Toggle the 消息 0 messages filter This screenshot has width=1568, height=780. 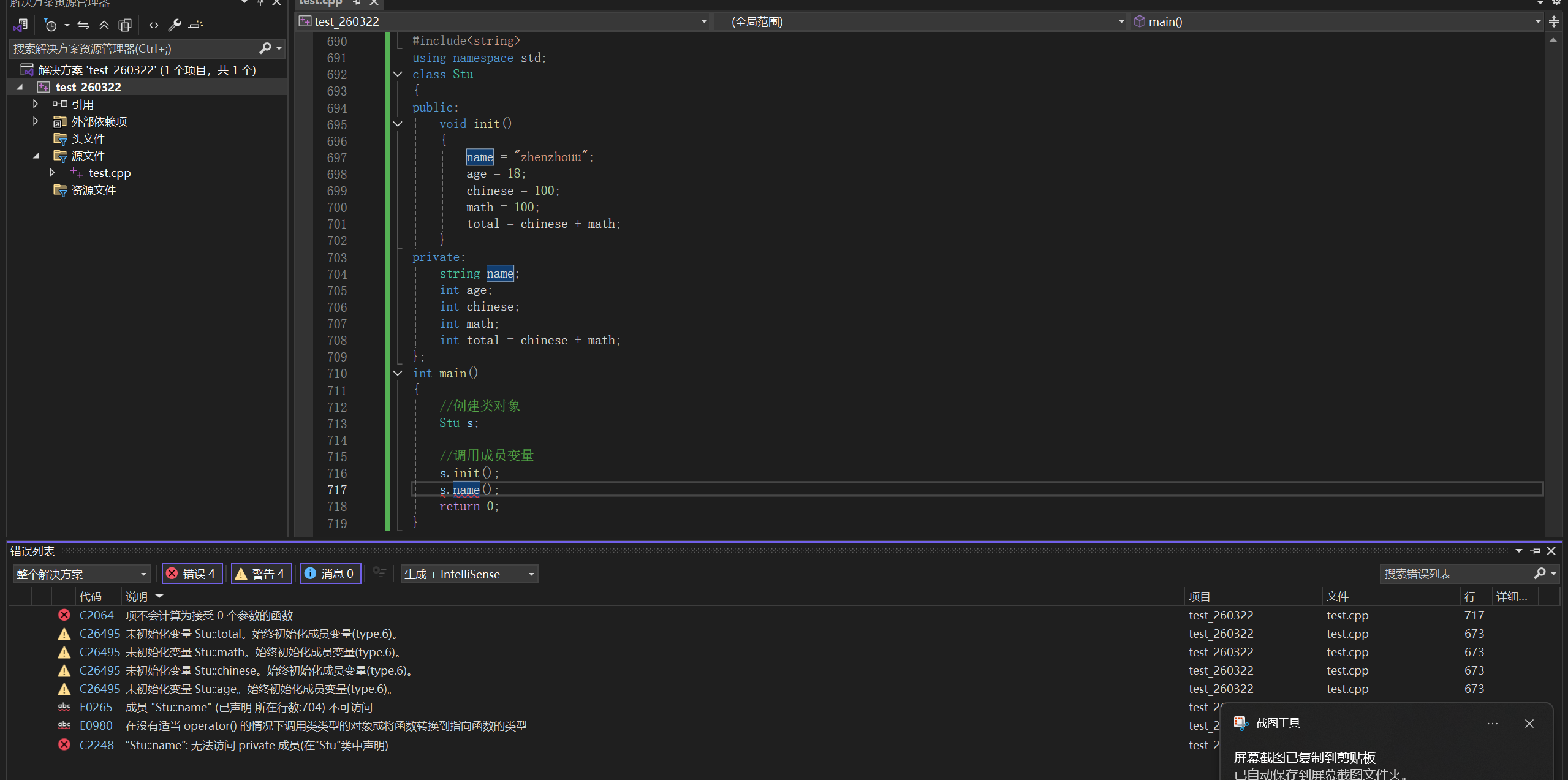(x=330, y=574)
